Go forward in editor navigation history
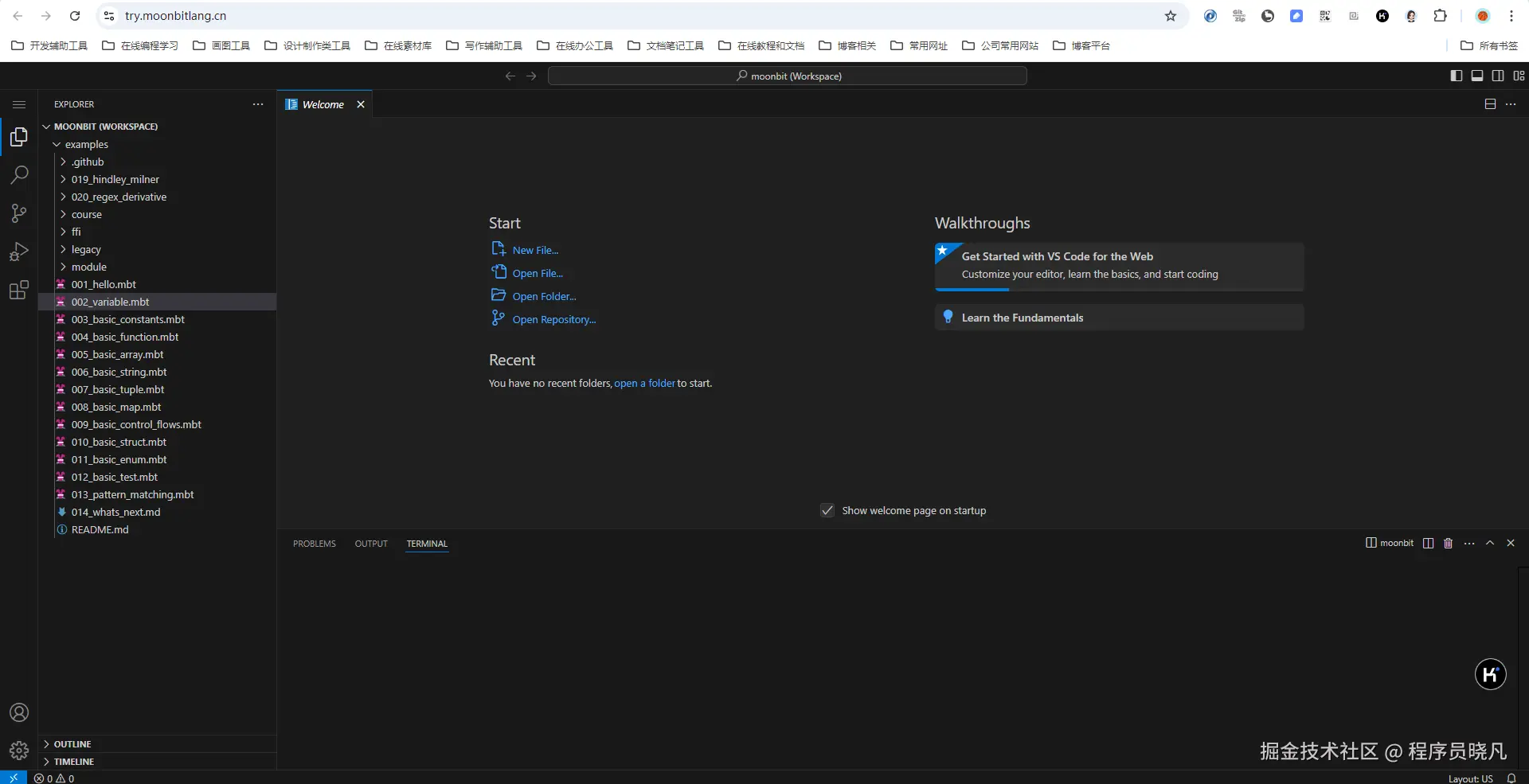Viewport: 1529px width, 784px height. [x=531, y=76]
